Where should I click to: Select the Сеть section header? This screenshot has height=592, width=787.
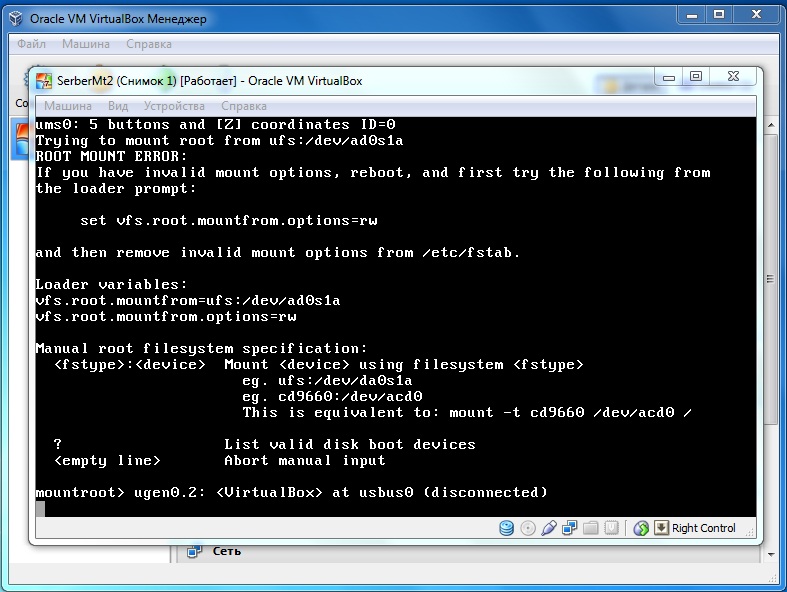226,551
